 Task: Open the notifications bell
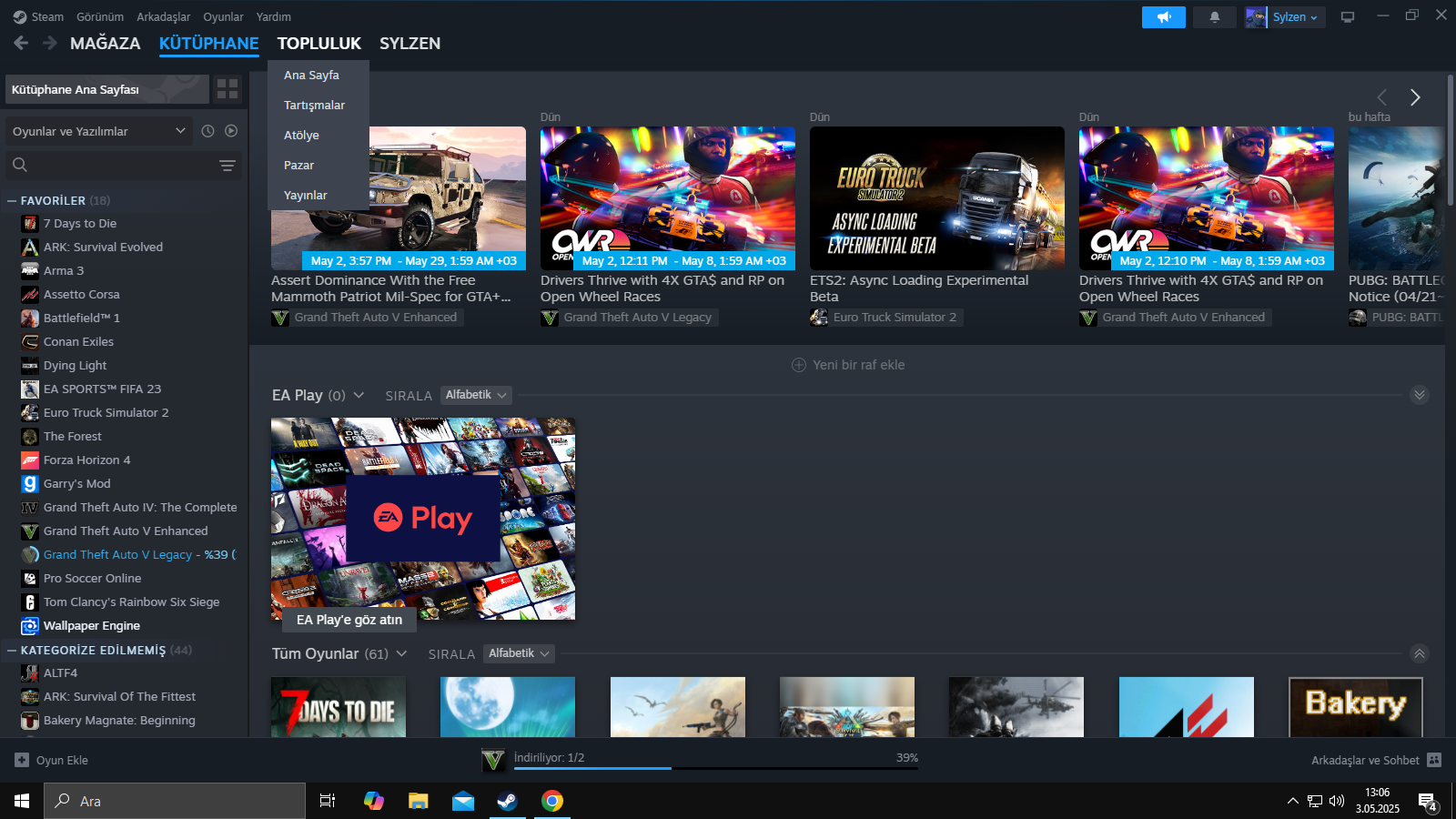coord(1214,17)
